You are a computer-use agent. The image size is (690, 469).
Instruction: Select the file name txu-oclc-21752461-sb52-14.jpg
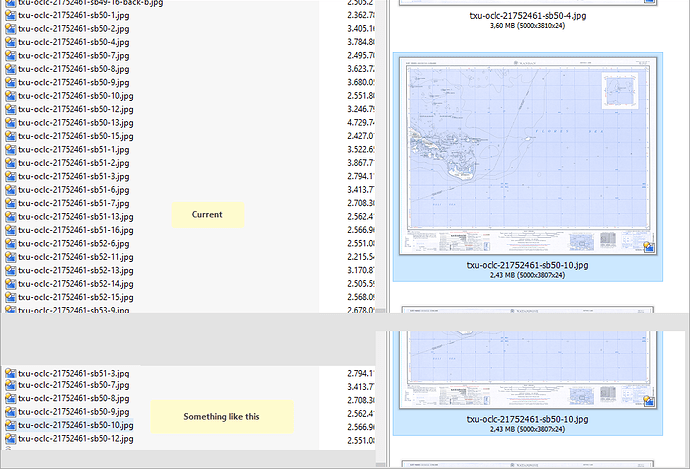click(x=76, y=284)
